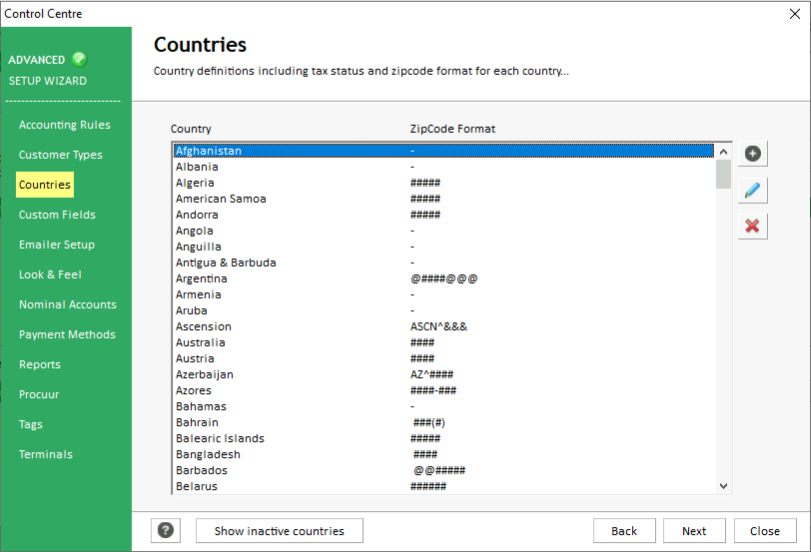Select the Countries sidebar item

click(x=44, y=185)
